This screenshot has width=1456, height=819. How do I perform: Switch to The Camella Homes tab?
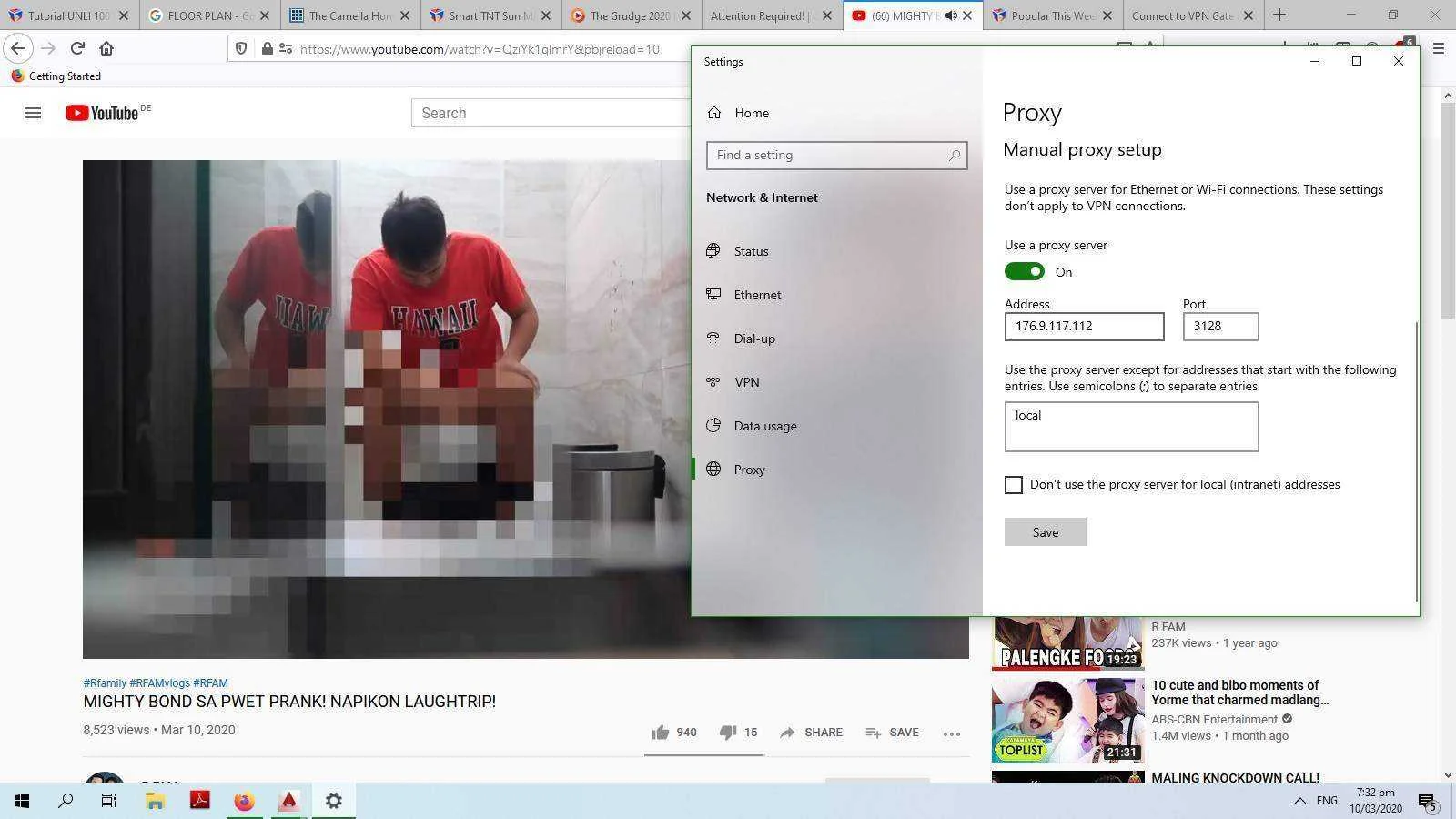[x=349, y=15]
